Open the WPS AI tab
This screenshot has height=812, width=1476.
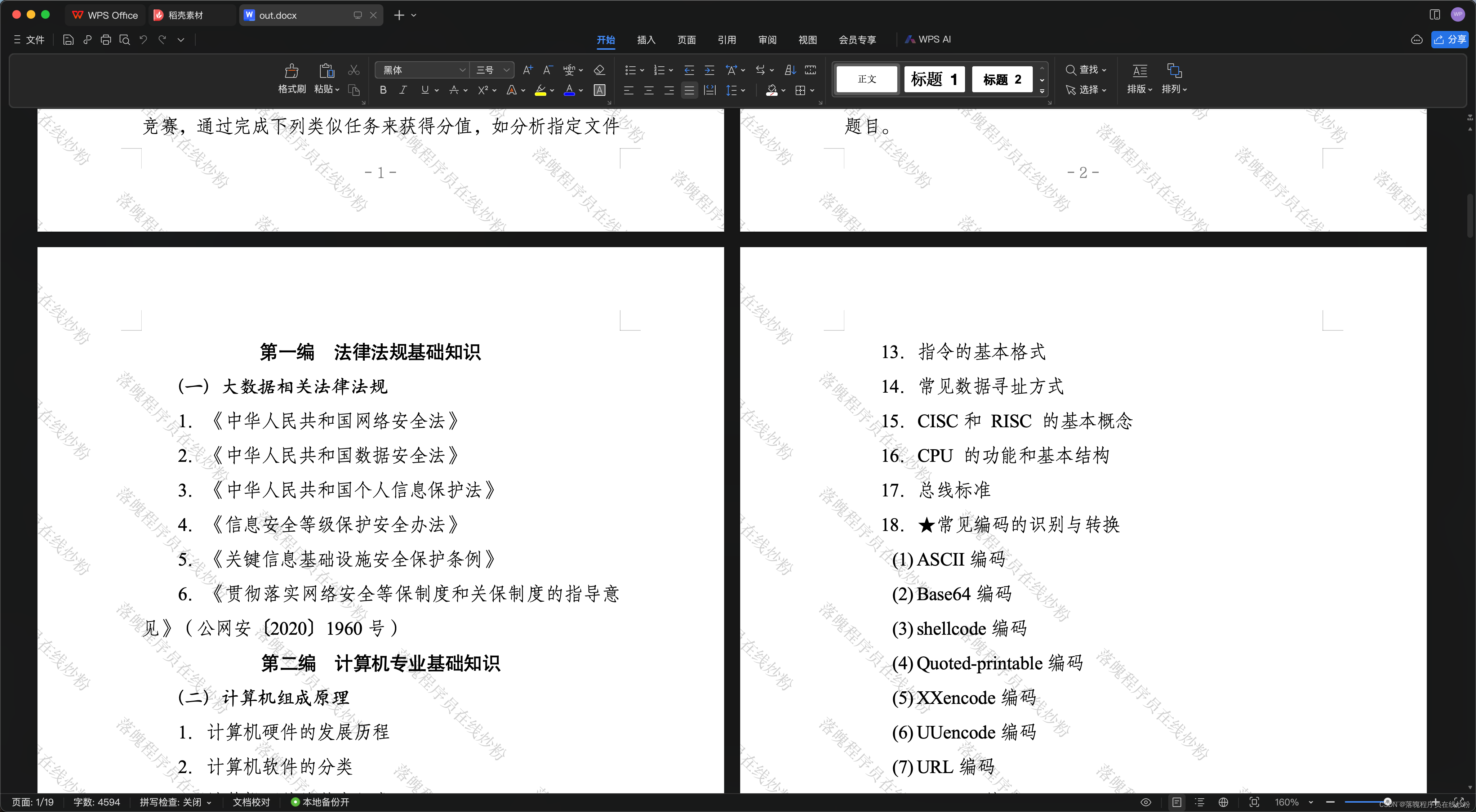pyautogui.click(x=928, y=40)
